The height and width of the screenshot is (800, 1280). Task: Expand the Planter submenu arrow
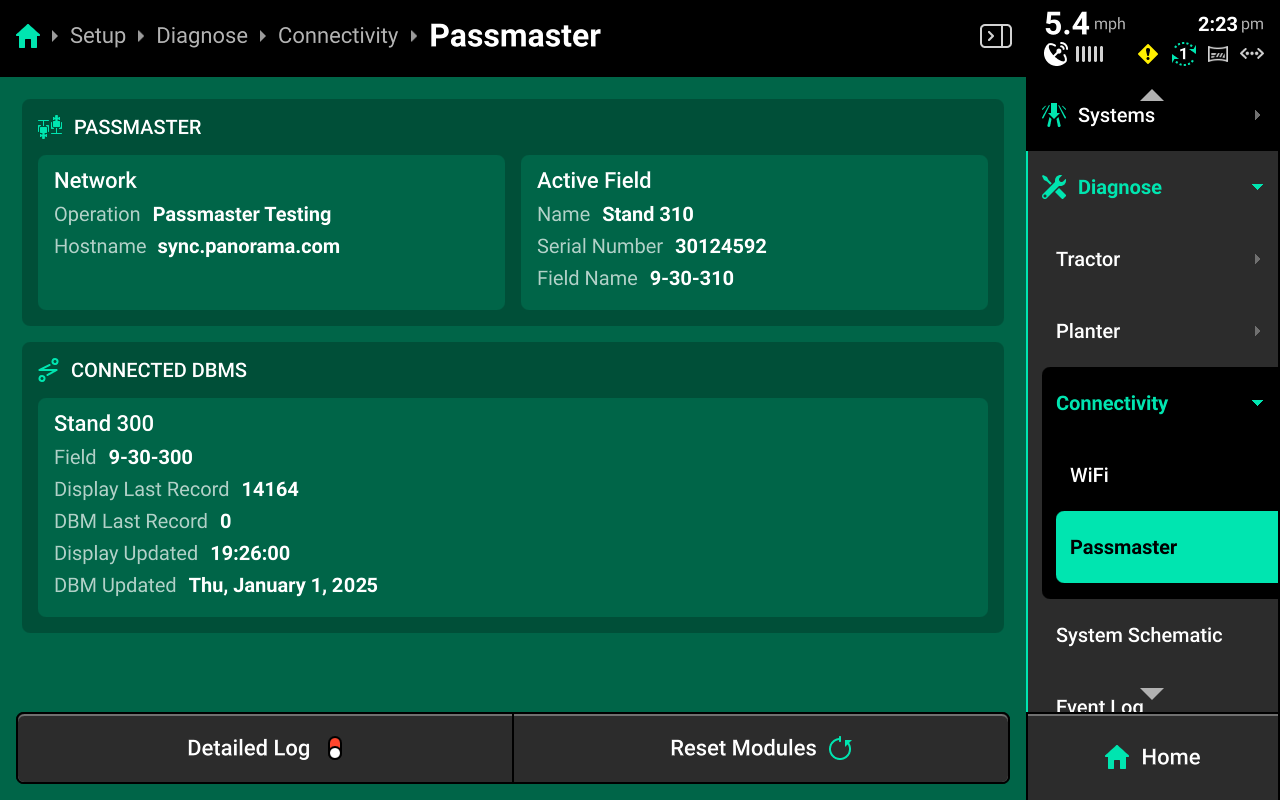pyautogui.click(x=1257, y=331)
